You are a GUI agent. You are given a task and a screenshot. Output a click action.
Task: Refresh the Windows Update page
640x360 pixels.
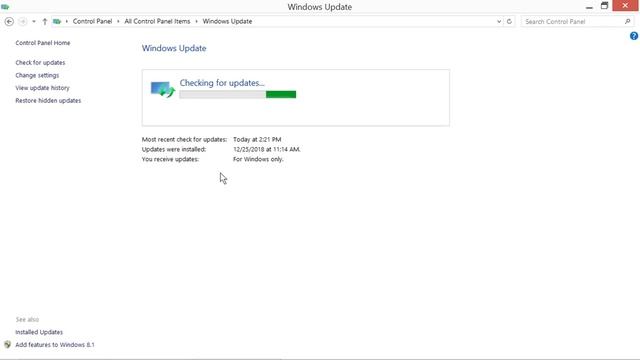pyautogui.click(x=509, y=22)
